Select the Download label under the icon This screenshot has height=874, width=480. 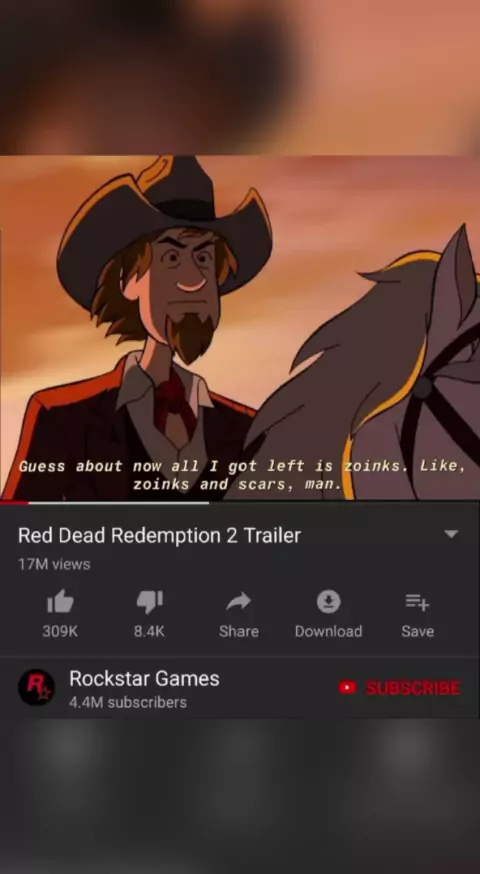[x=328, y=631]
